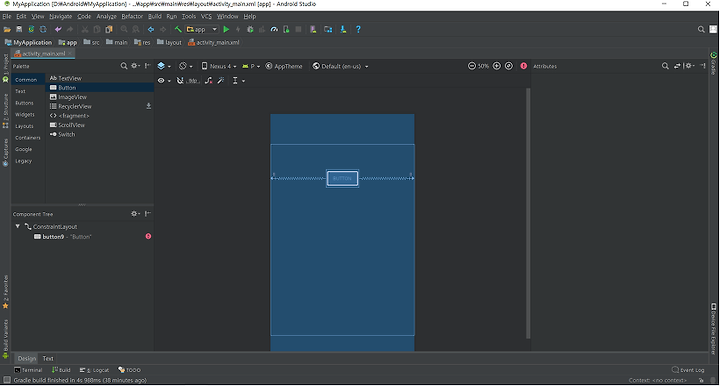Zoom in the design surface
Screen dimensions: 720x386
click(496, 66)
